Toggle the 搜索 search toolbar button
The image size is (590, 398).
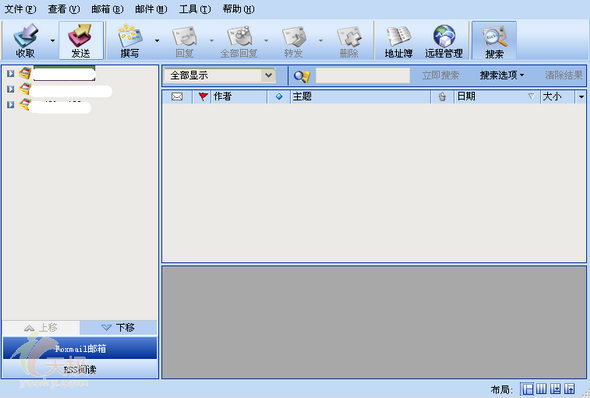tap(494, 40)
